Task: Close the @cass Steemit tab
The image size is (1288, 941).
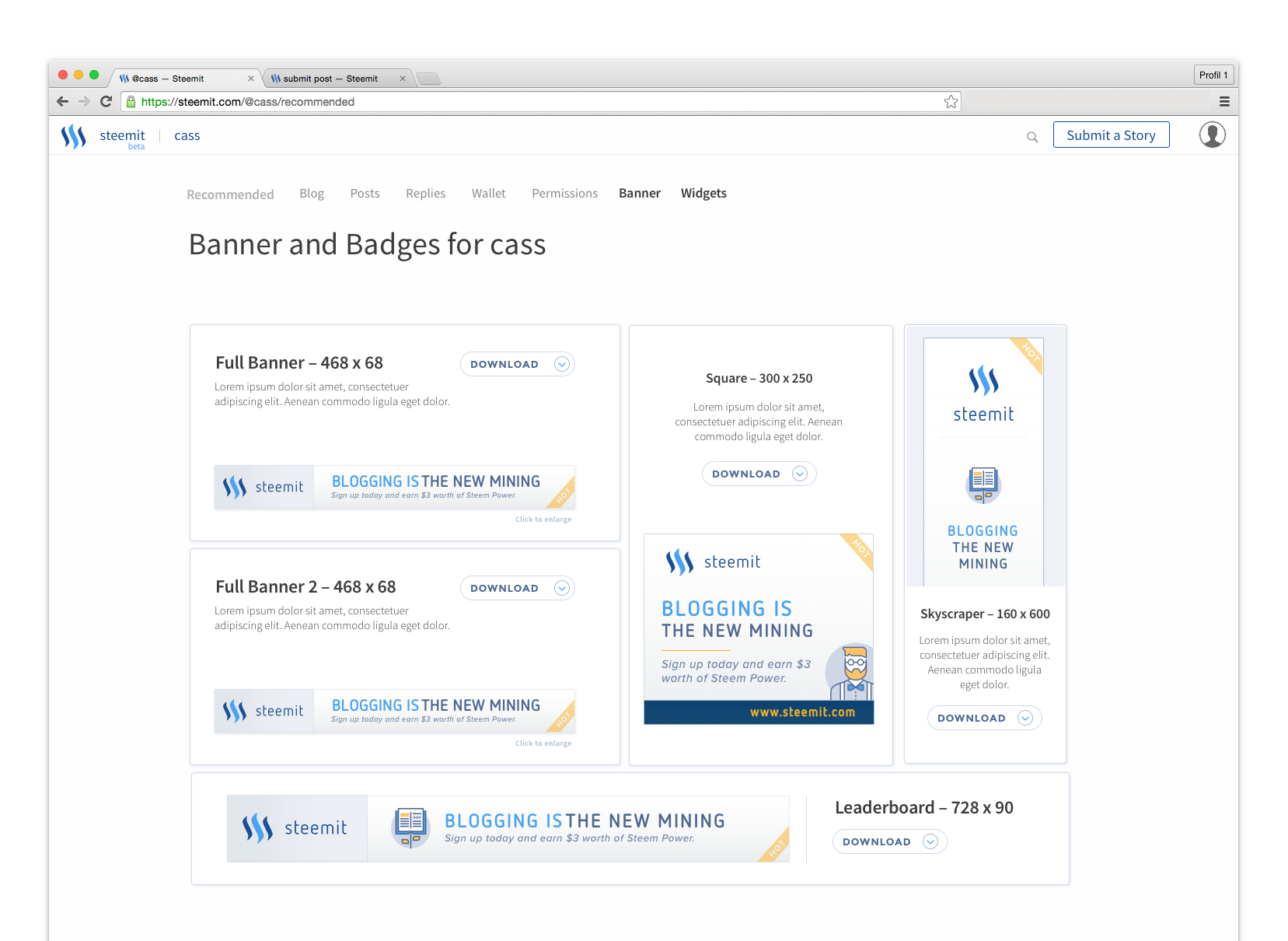Action: (250, 79)
